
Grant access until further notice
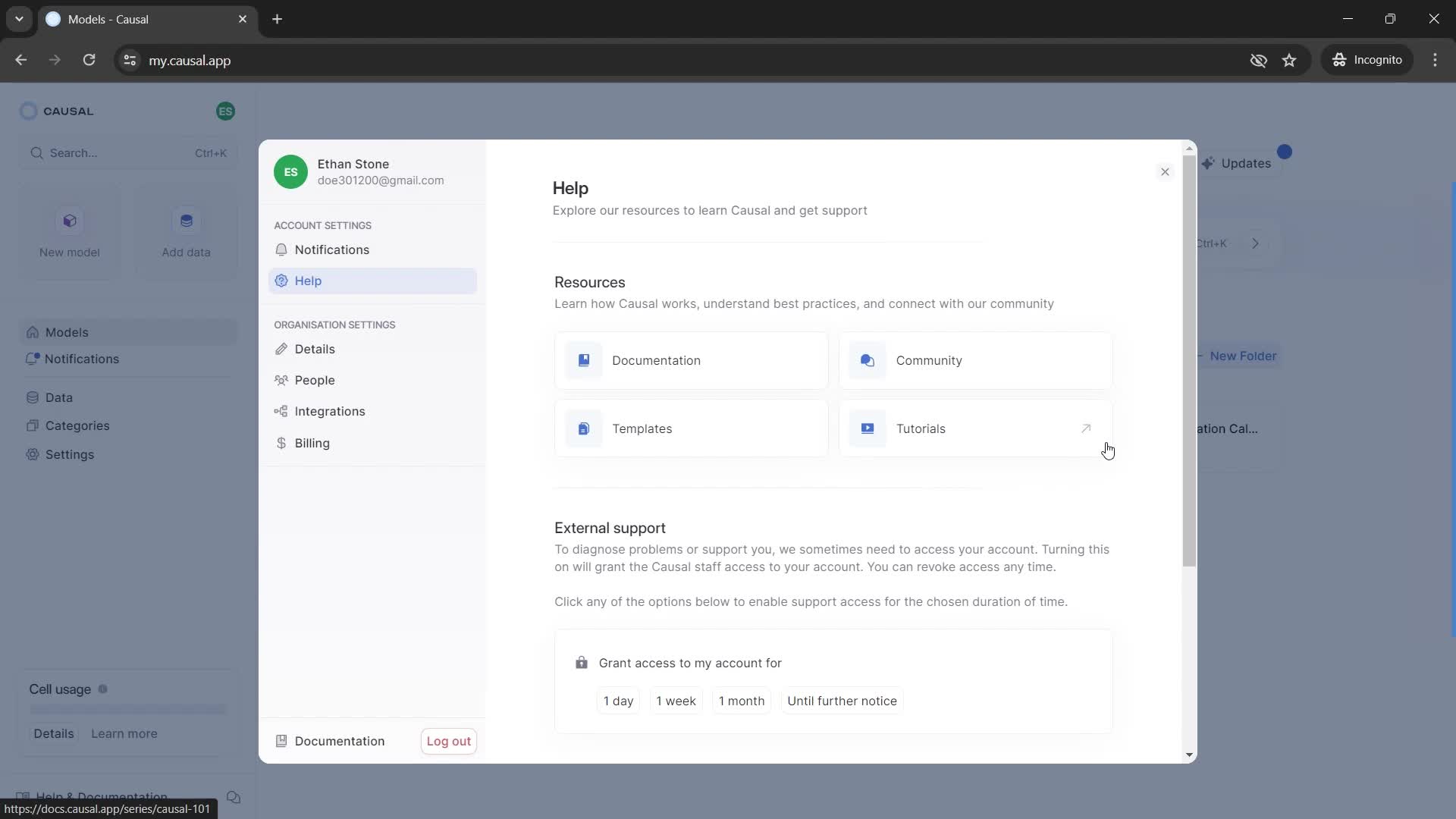click(x=842, y=701)
